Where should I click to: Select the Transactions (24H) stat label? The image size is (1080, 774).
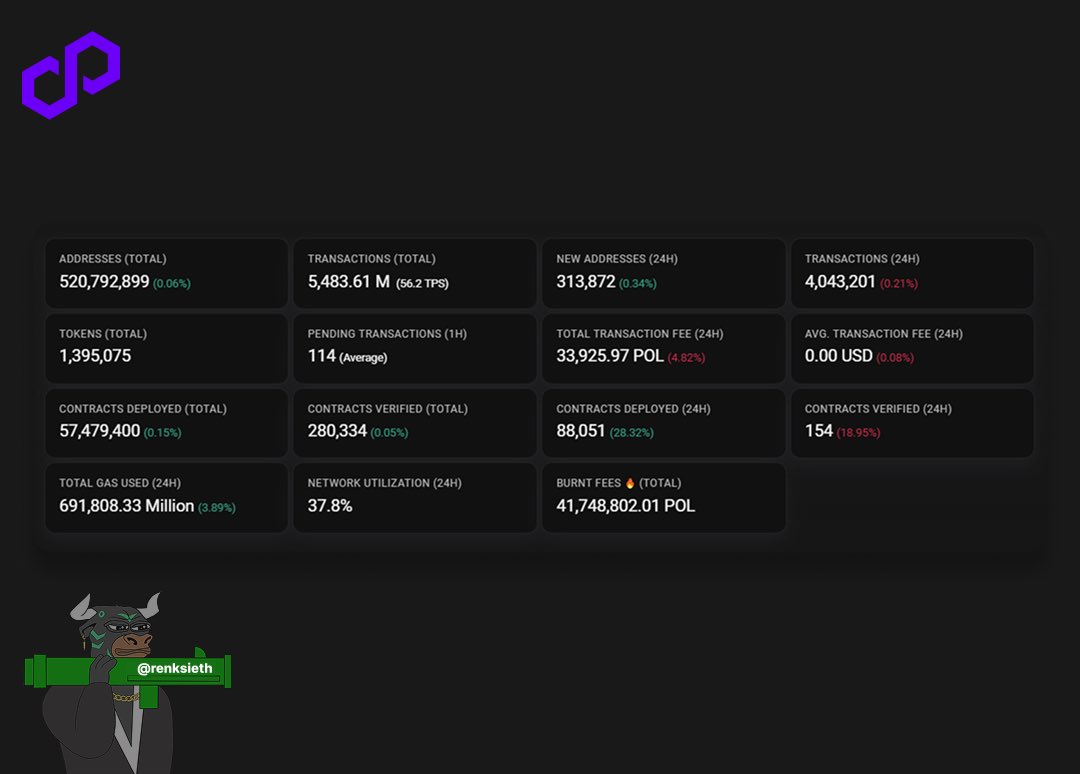(862, 258)
